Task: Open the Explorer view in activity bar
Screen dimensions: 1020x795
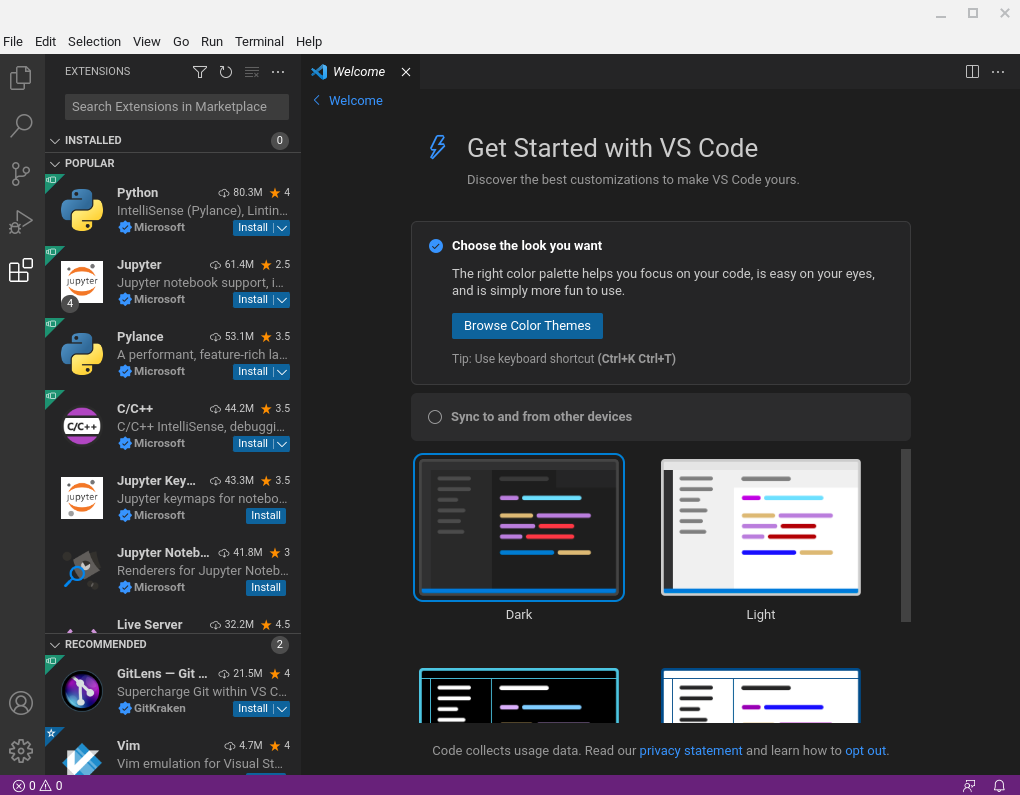Action: click(x=21, y=78)
